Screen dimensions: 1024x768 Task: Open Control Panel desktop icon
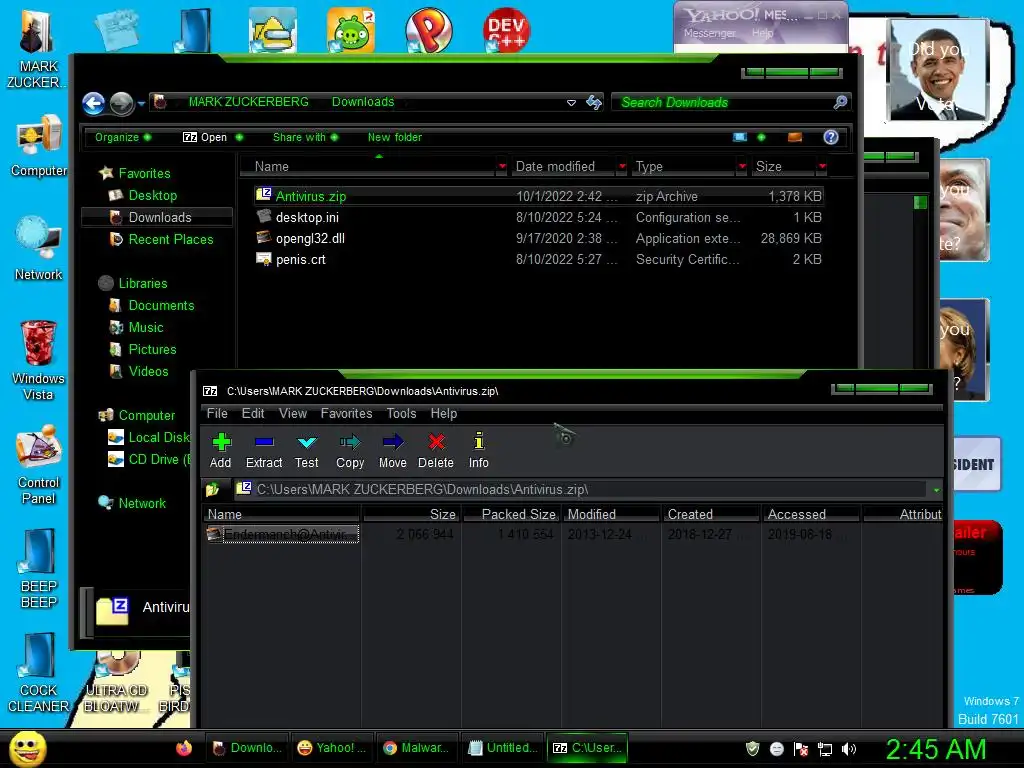pos(38,464)
